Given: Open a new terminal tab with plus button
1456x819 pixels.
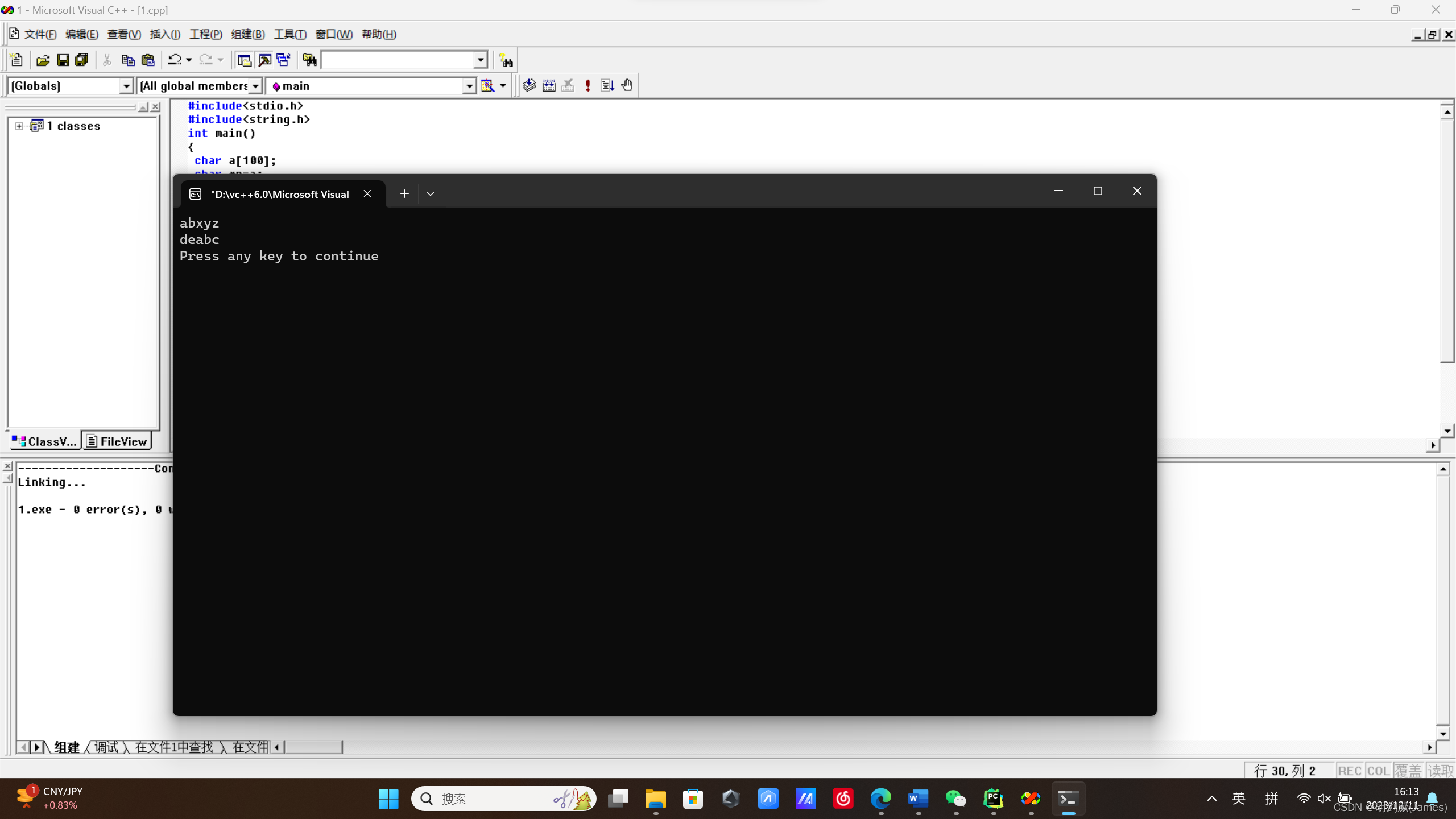Looking at the screenshot, I should [404, 194].
